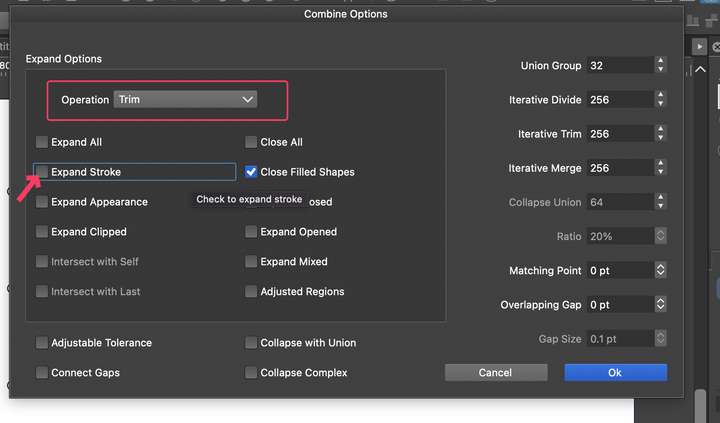Check the Expand Stroke option
The image size is (720, 423).
click(42, 172)
